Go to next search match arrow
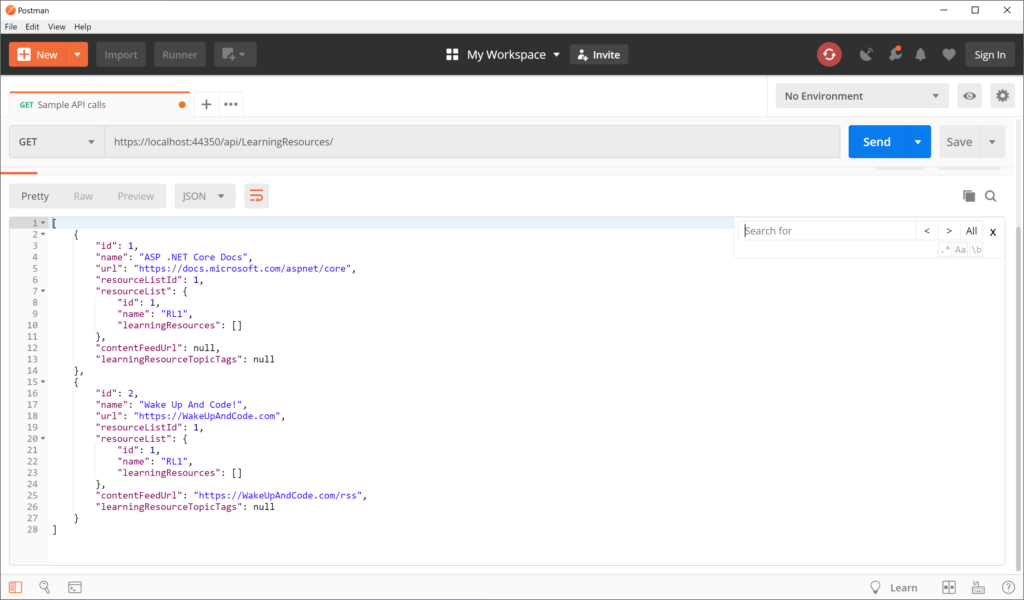This screenshot has width=1024, height=600. [949, 230]
